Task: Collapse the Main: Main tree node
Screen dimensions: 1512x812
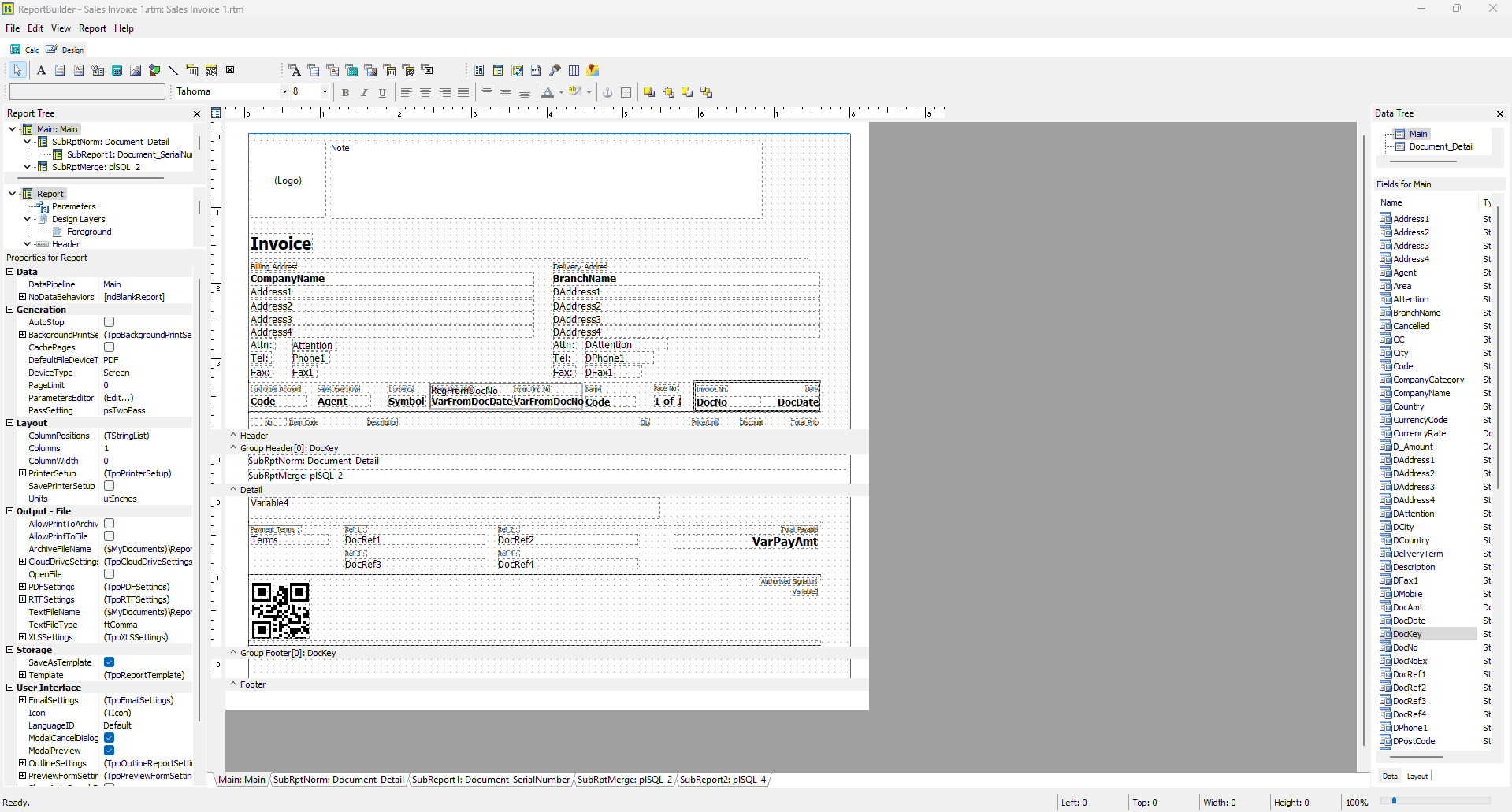Action: point(12,129)
